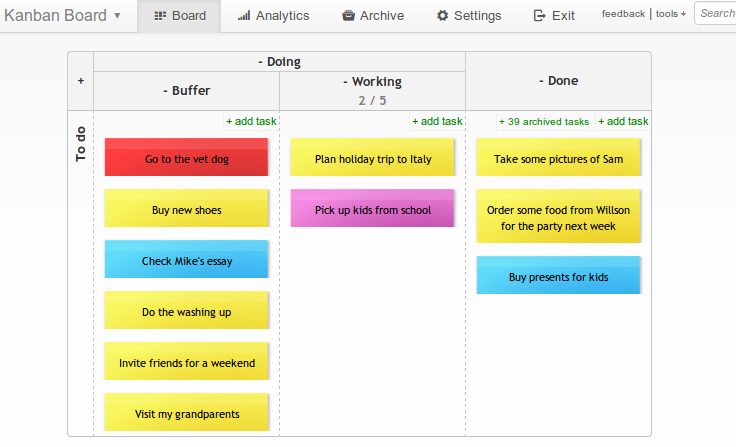The width and height of the screenshot is (736, 447).
Task: Collapse the To do swimlane label
Action: [81, 143]
